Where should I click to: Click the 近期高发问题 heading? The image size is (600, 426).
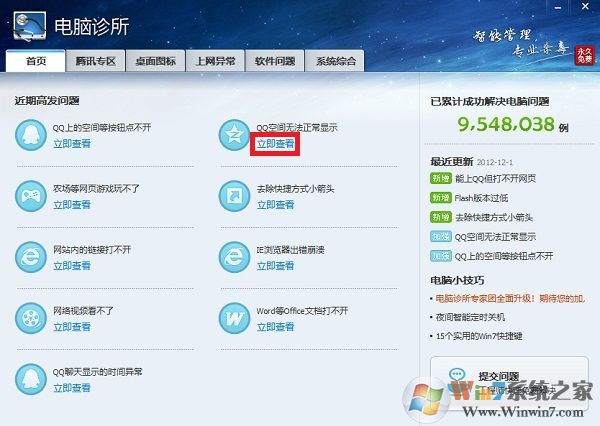pyautogui.click(x=47, y=101)
